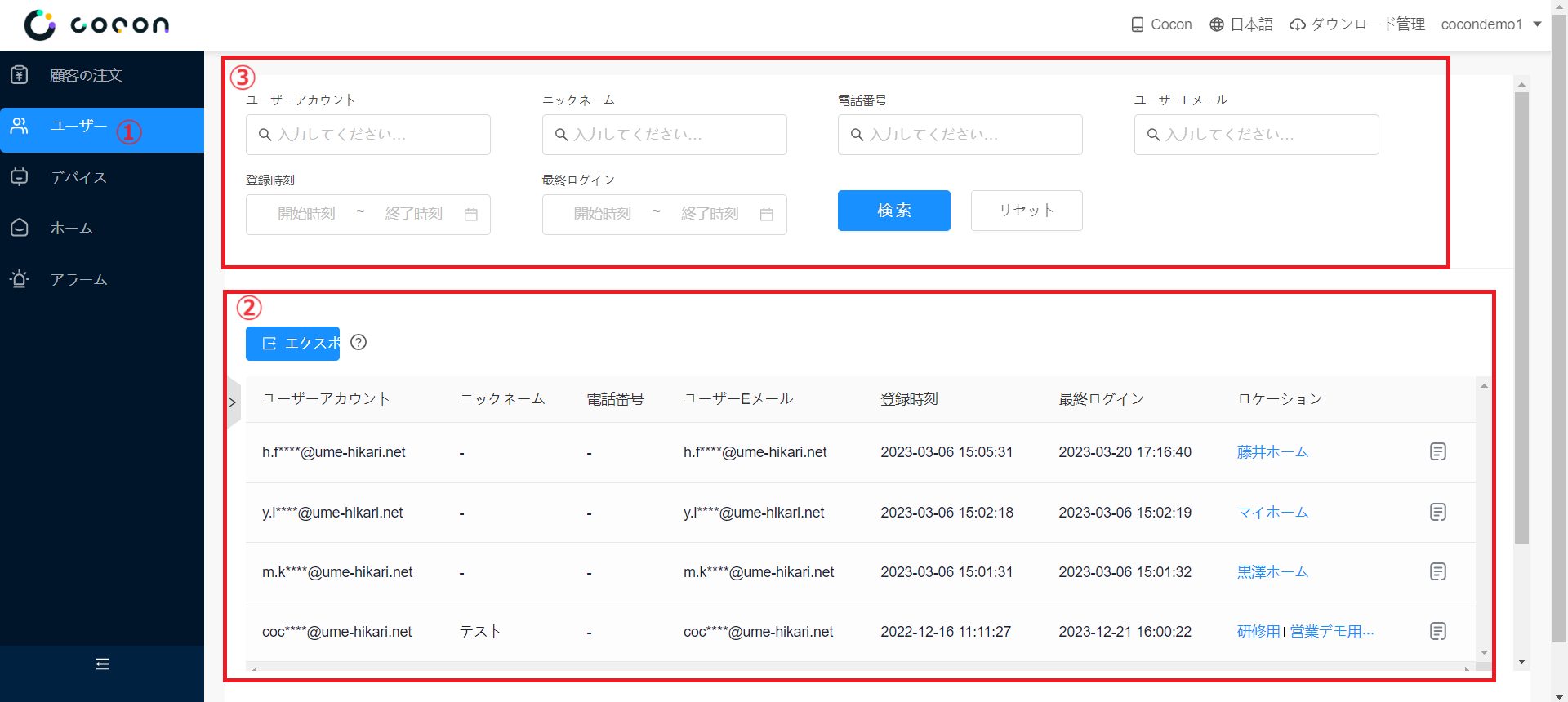The width and height of the screenshot is (1568, 702).
Task: Focus 電話番号 search field
Action: pos(960,135)
